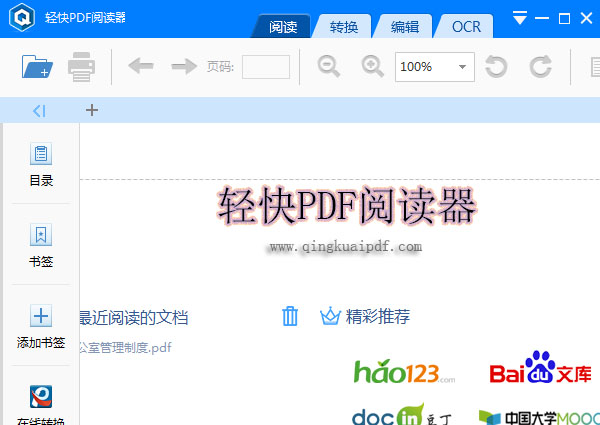Go to next page with right arrow
The width and height of the screenshot is (600, 425).
pyautogui.click(x=184, y=66)
